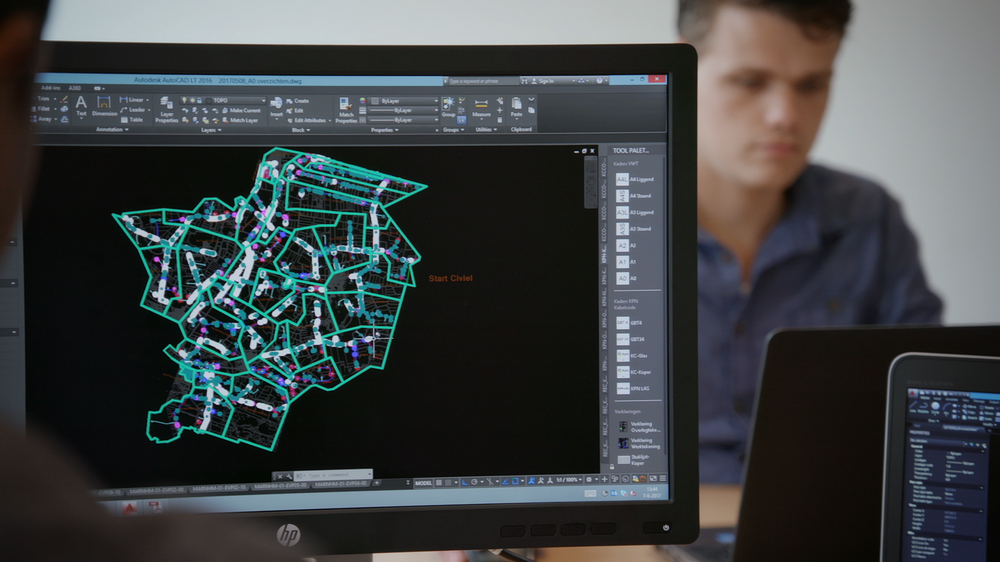
Task: Select the Text annotation tool
Action: [x=81, y=106]
